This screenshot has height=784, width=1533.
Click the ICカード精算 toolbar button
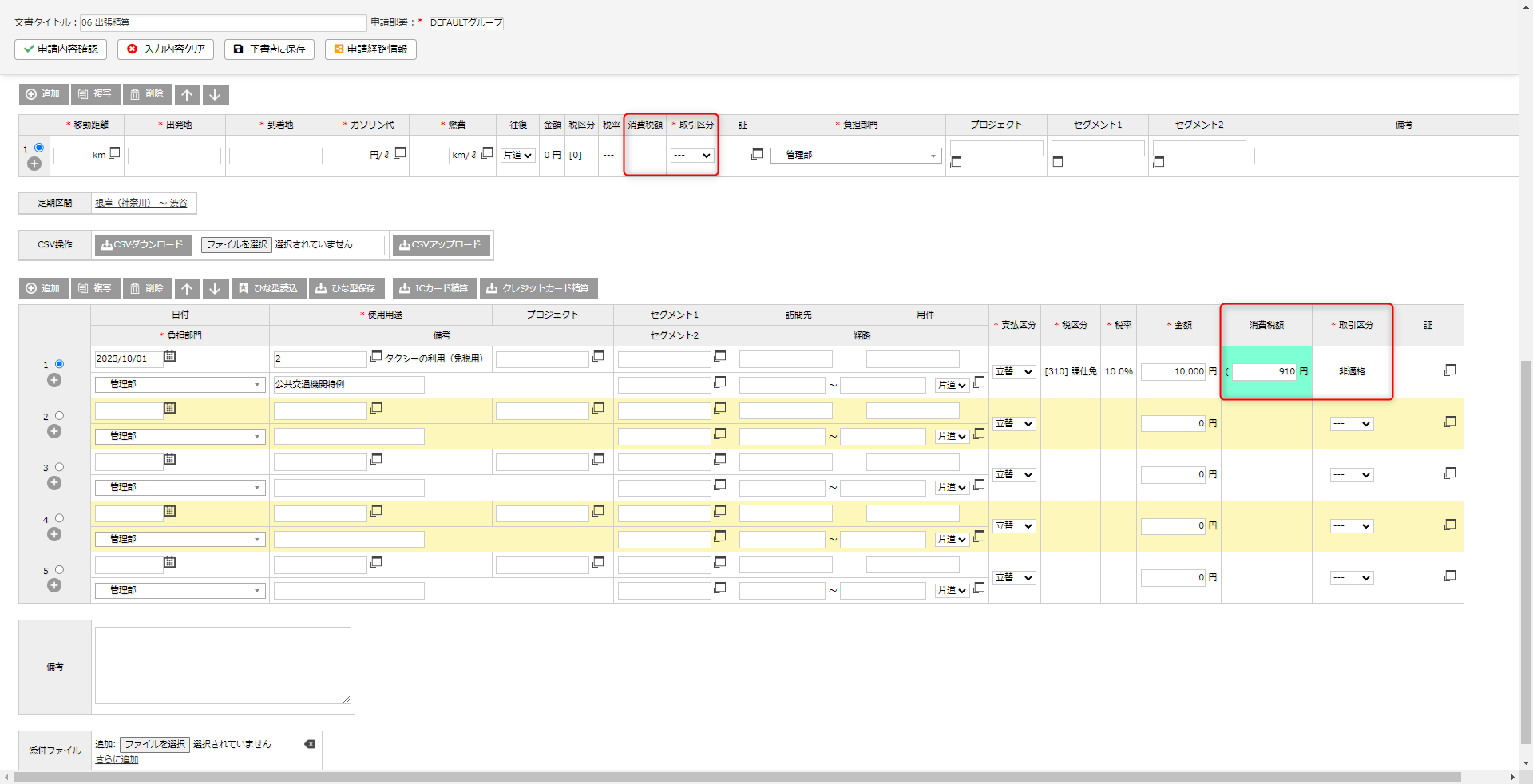point(434,289)
